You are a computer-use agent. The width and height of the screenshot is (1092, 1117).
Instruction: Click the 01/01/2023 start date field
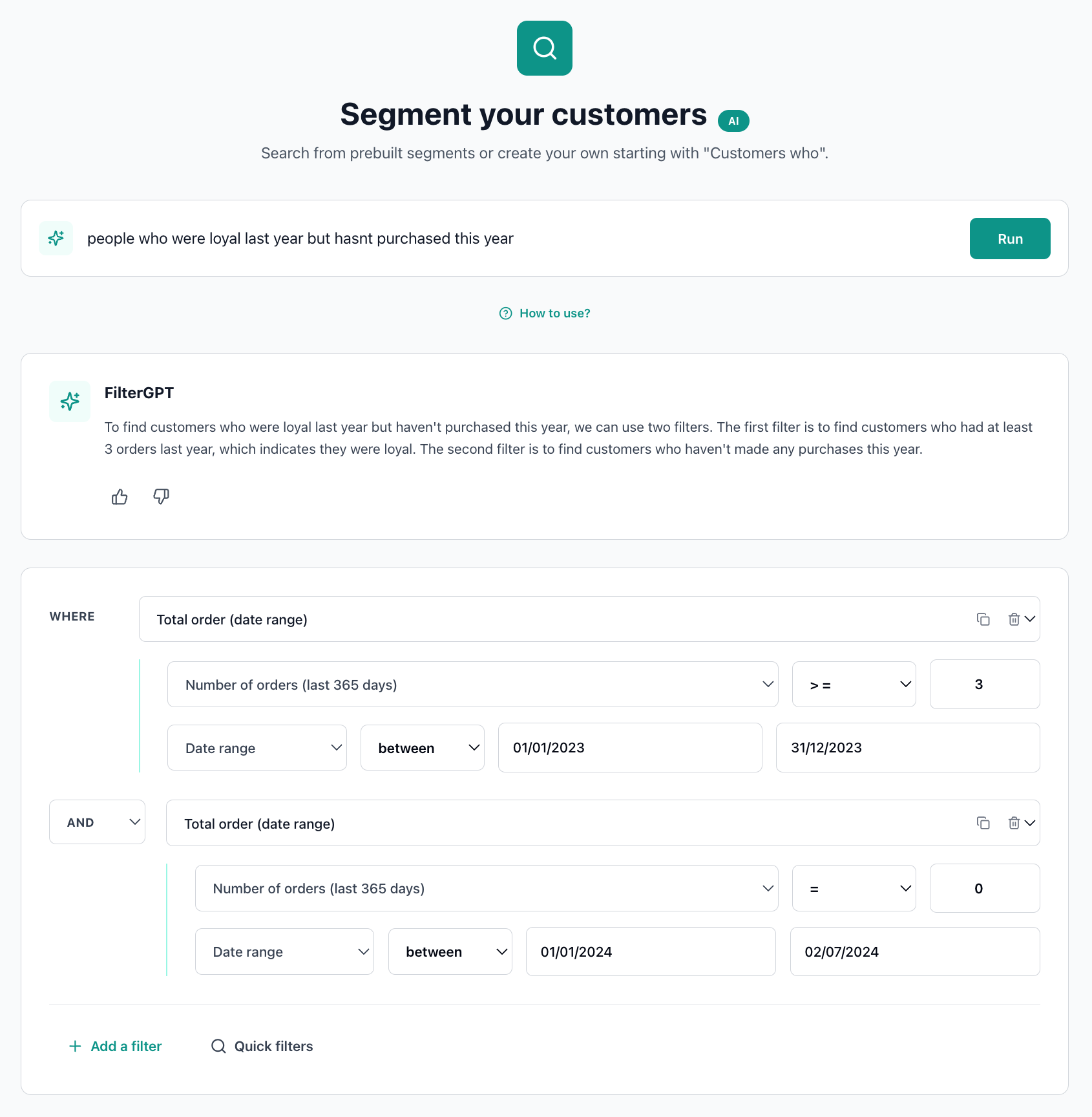[630, 747]
